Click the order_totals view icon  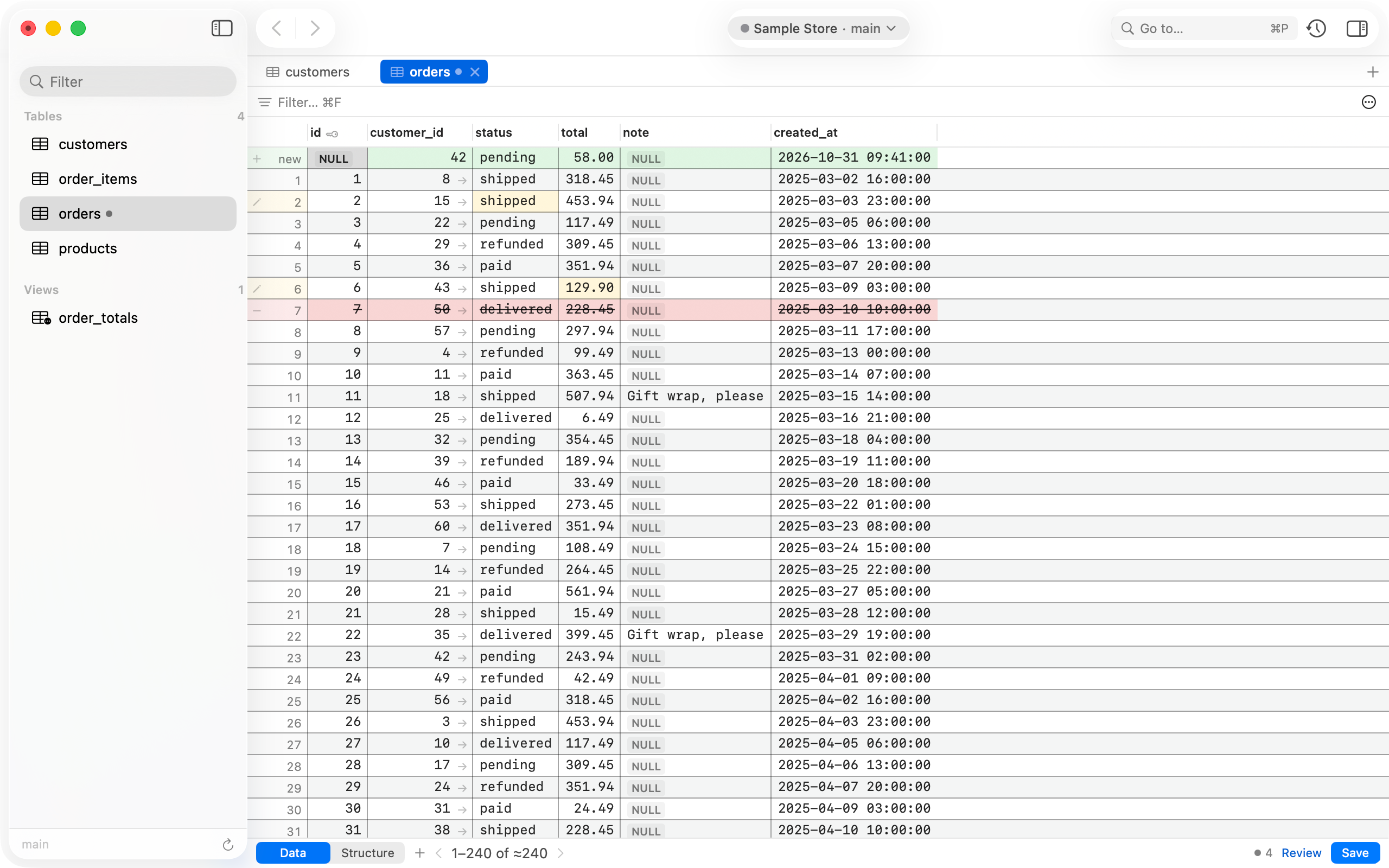41,318
